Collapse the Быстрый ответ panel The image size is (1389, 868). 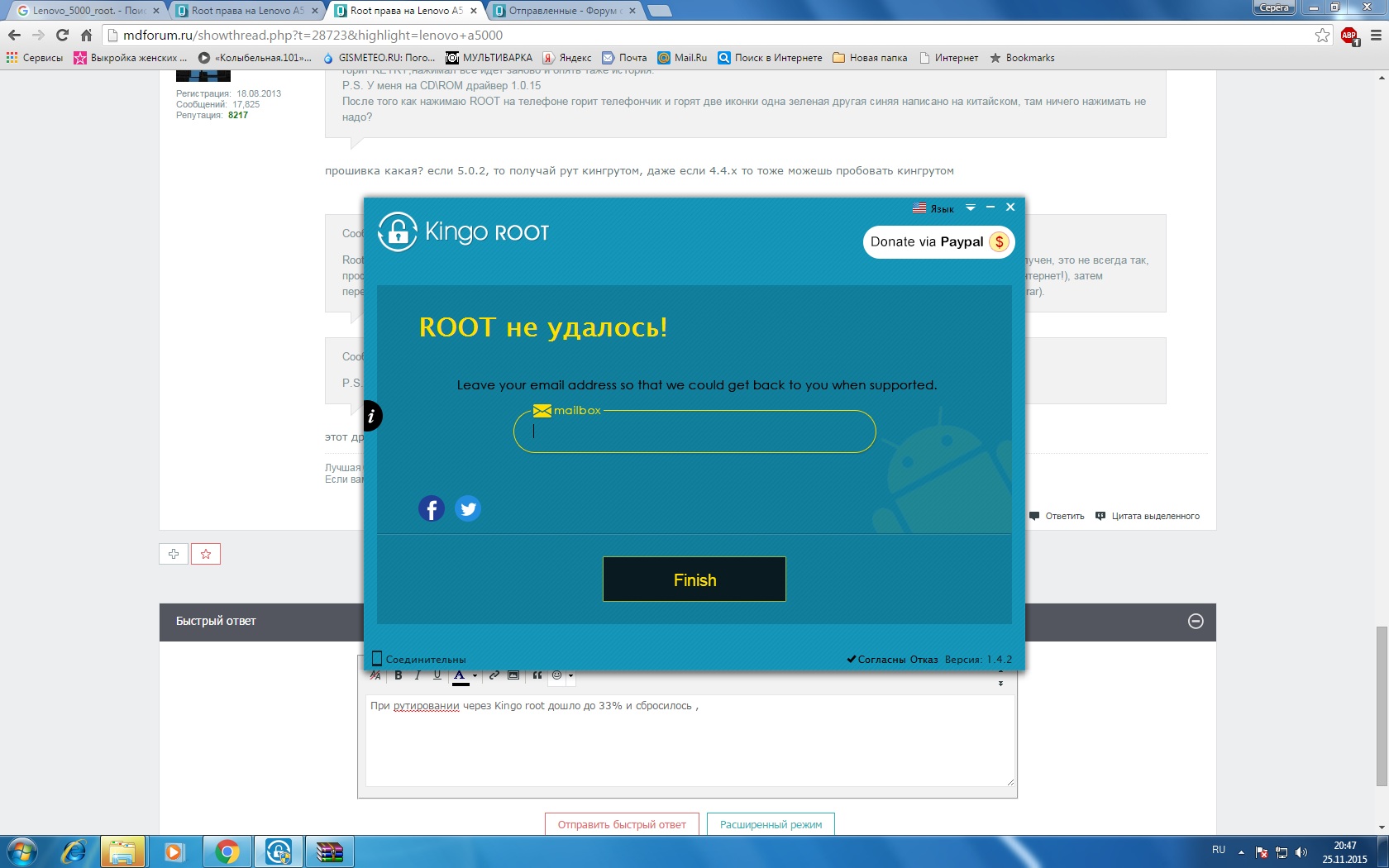coord(1196,622)
